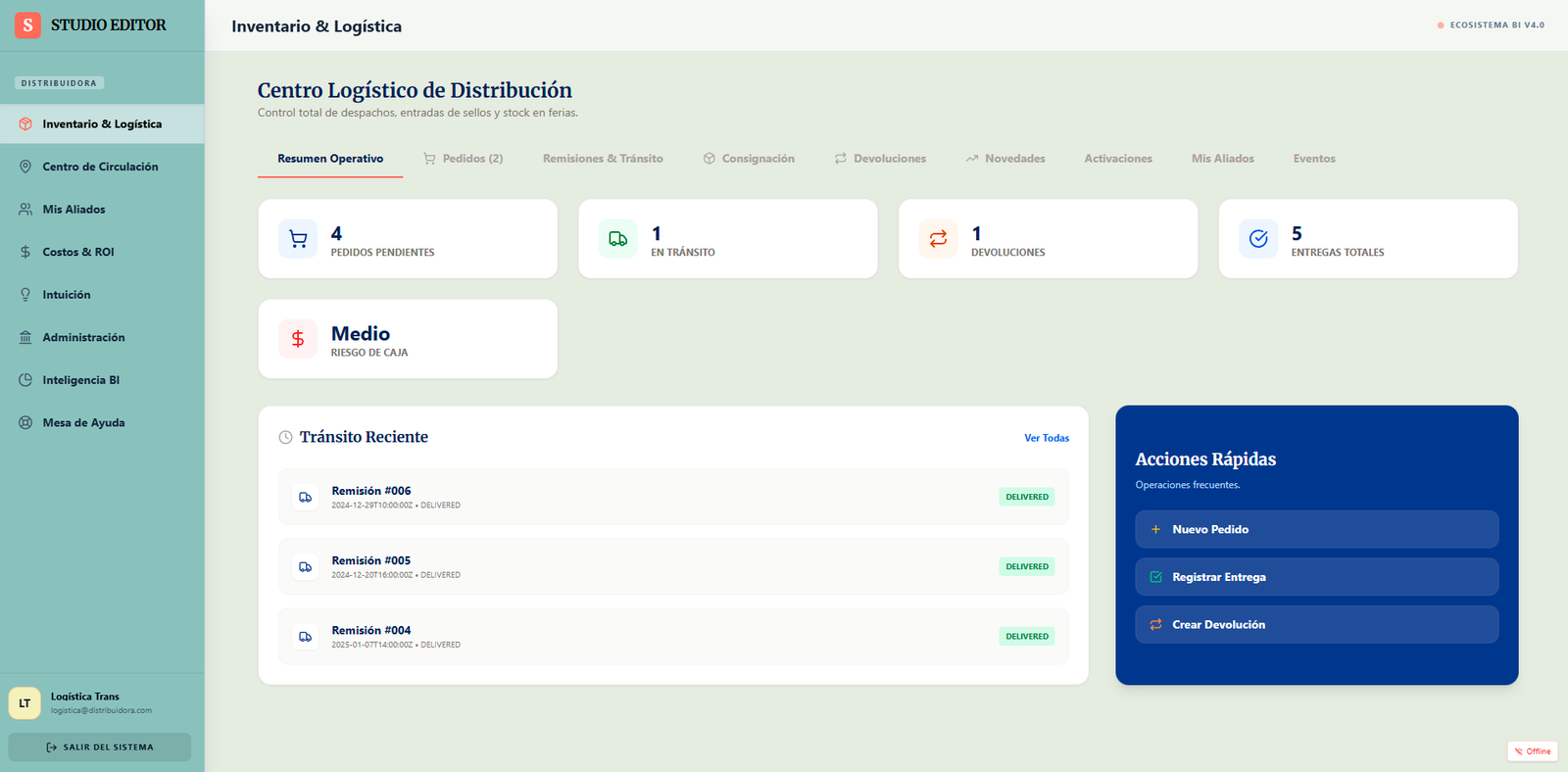This screenshot has width=1568, height=772.
Task: Click the truck icon beside Remisión #006
Action: pos(306,498)
